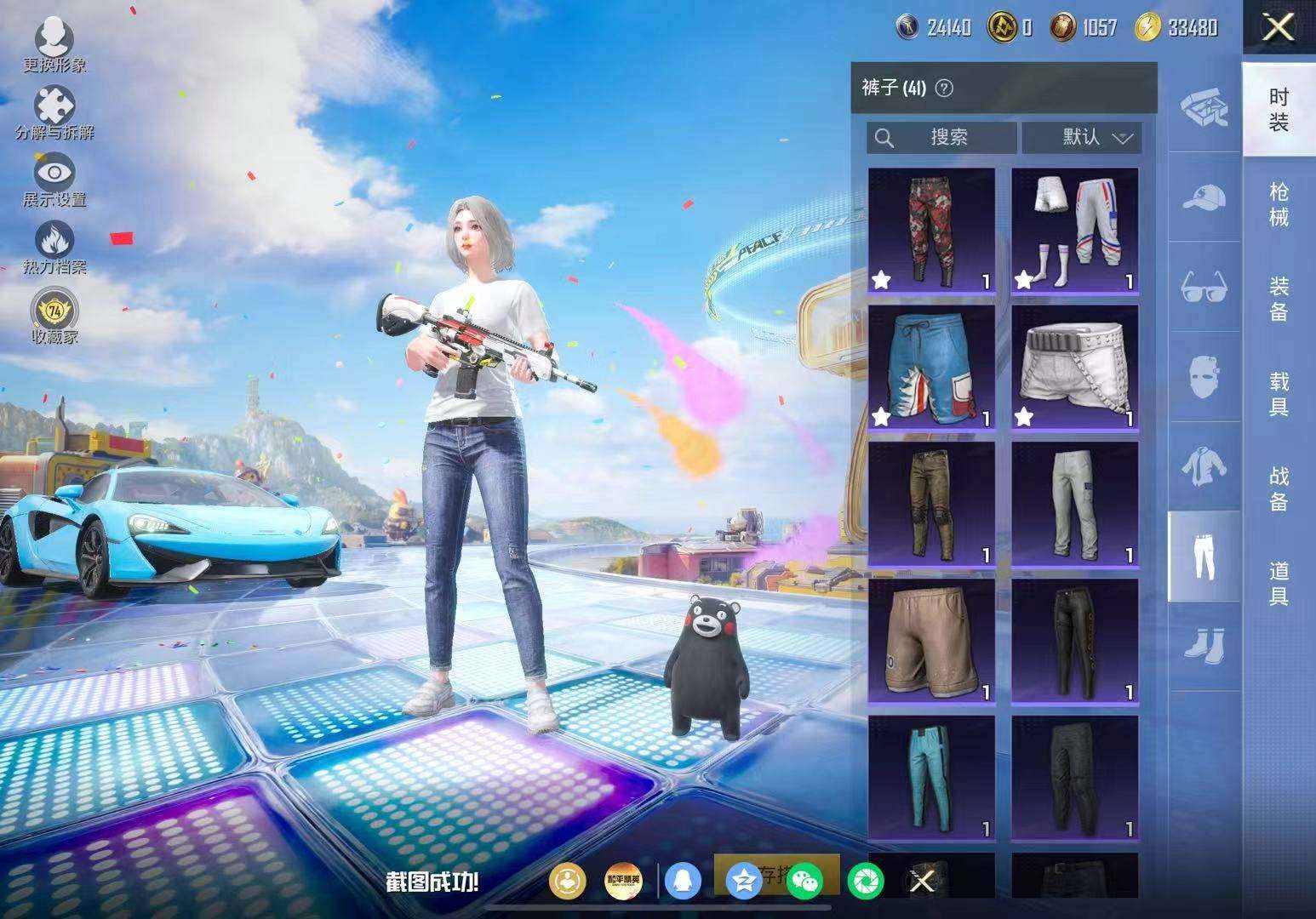The height and width of the screenshot is (919, 1316).
Task: Click the 截图成功! notification text
Action: [x=432, y=882]
